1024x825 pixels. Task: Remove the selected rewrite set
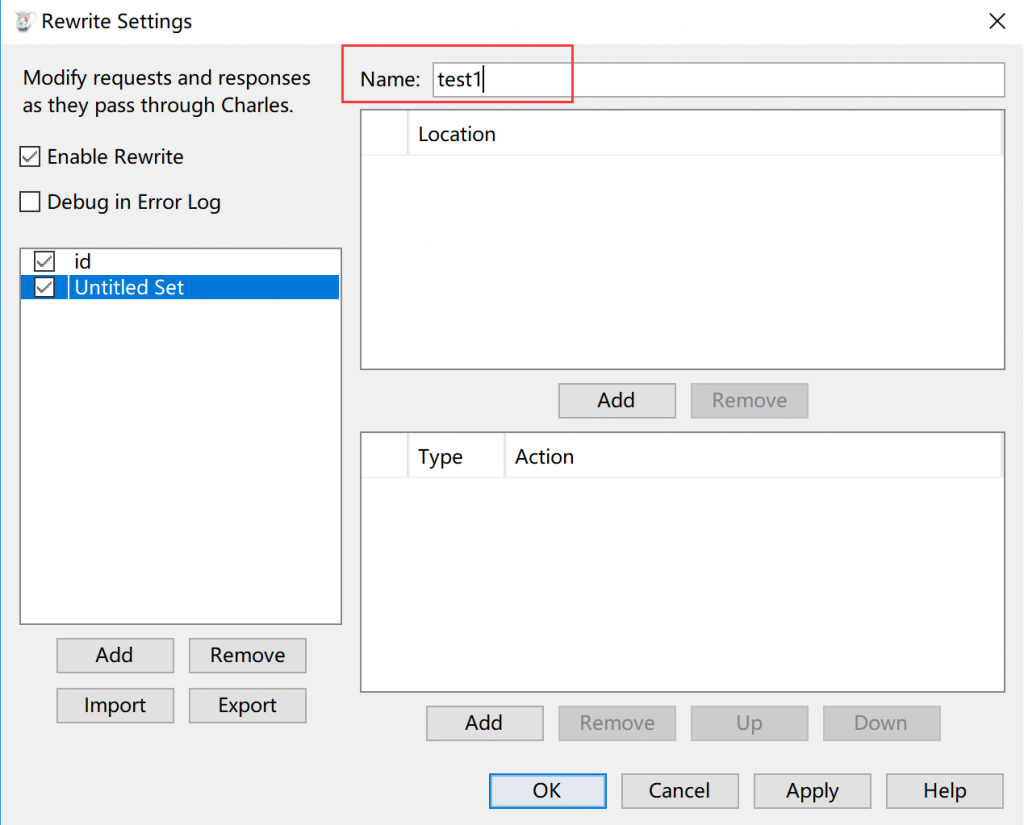tap(248, 655)
